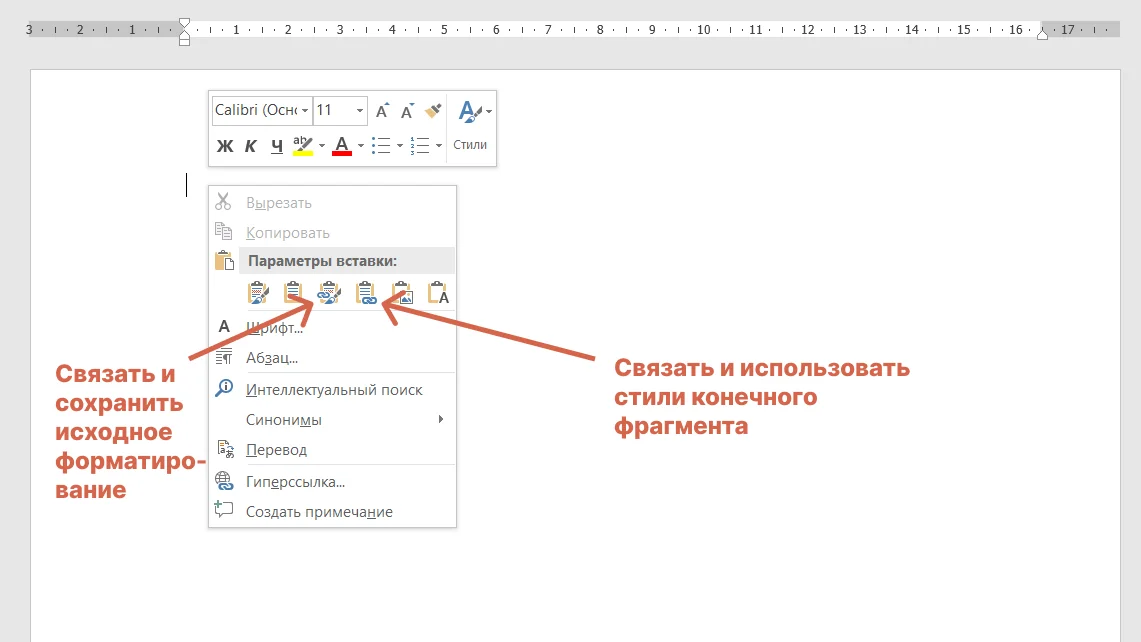The width and height of the screenshot is (1141, 642).
Task: Expand the font color dropdown arrow
Action: tap(361, 146)
